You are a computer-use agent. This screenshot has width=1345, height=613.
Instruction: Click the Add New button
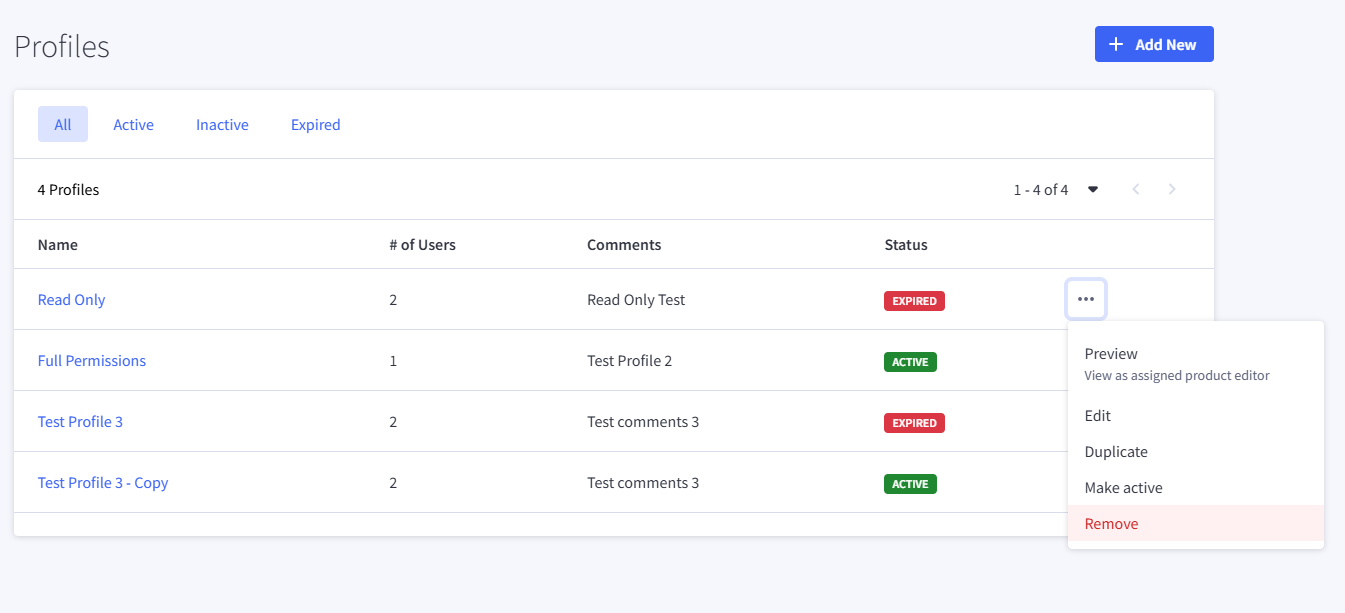point(1154,44)
